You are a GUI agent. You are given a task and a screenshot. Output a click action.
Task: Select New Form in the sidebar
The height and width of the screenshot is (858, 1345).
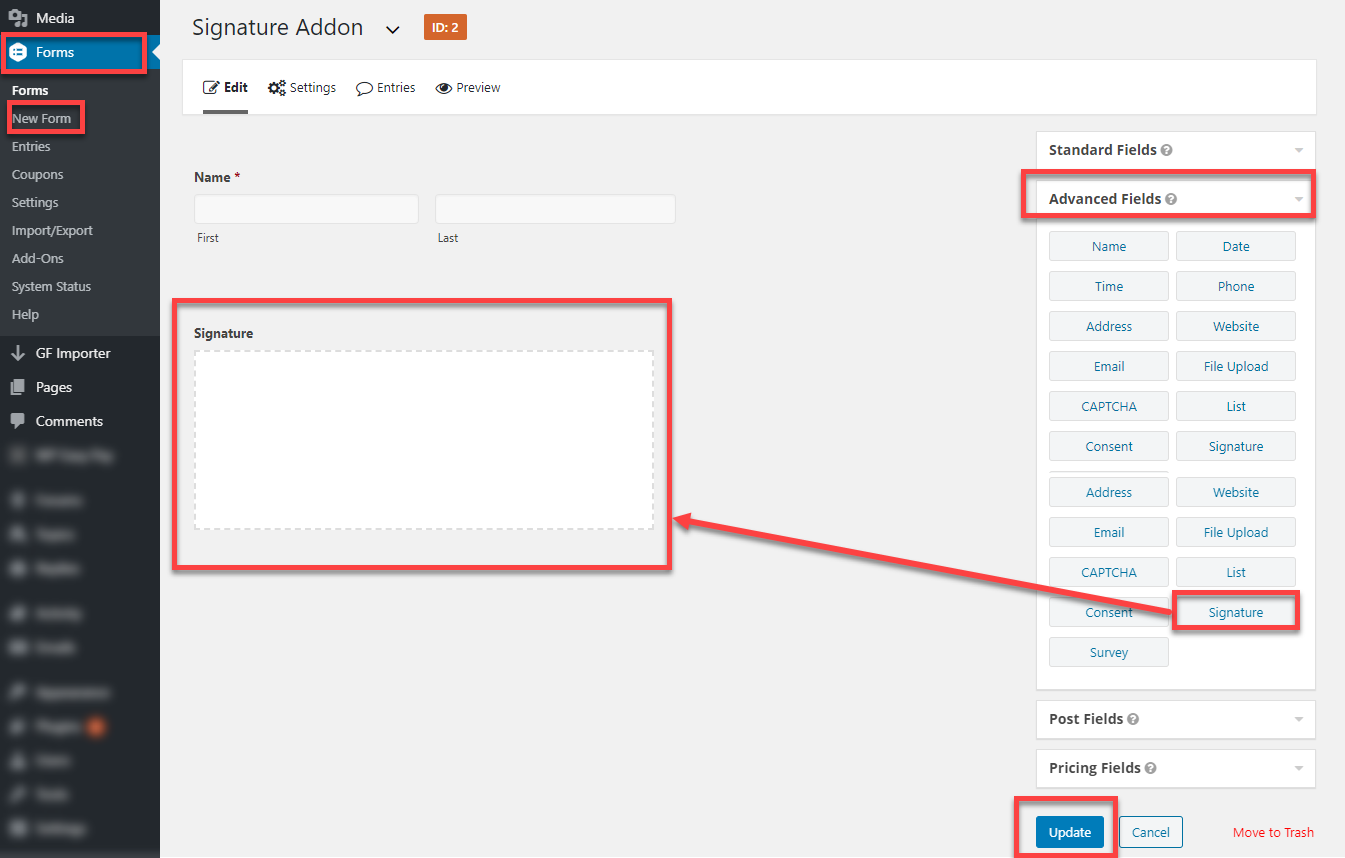[44, 118]
